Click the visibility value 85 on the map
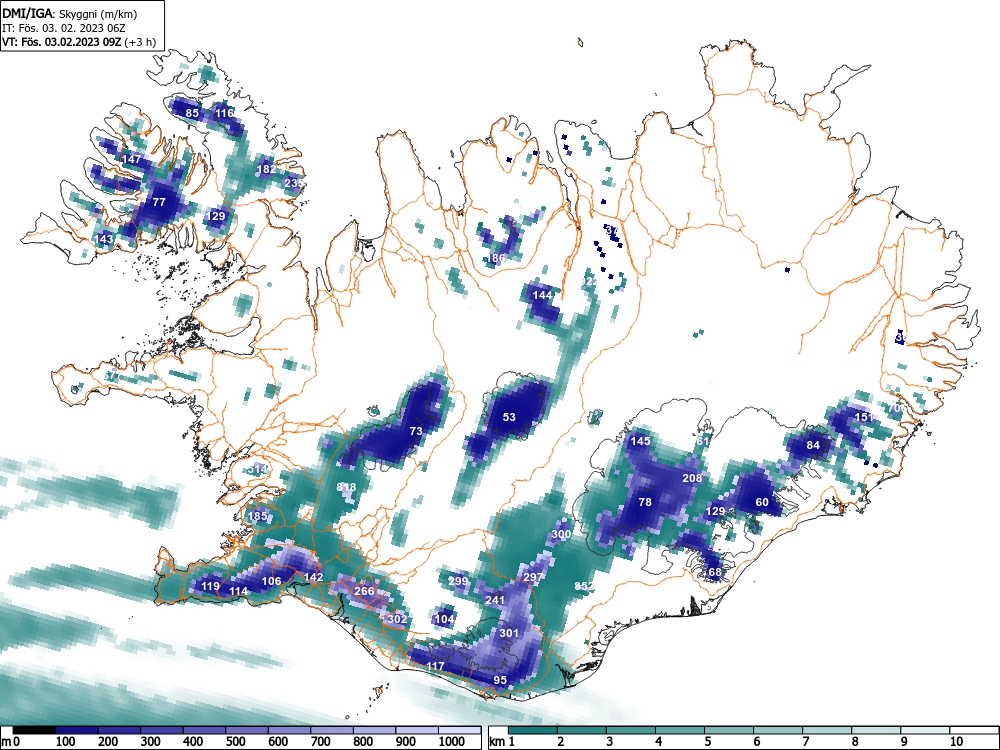The image size is (1000, 750). (x=192, y=113)
